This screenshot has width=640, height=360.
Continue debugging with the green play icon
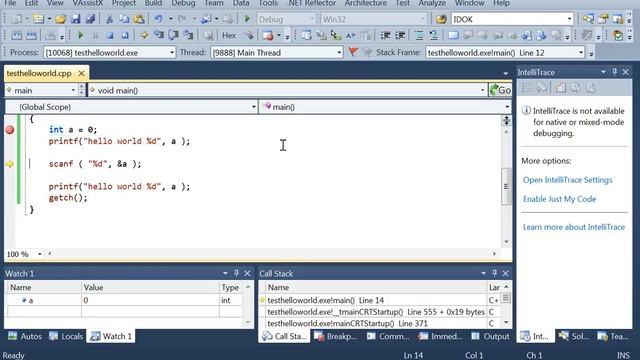[80, 36]
